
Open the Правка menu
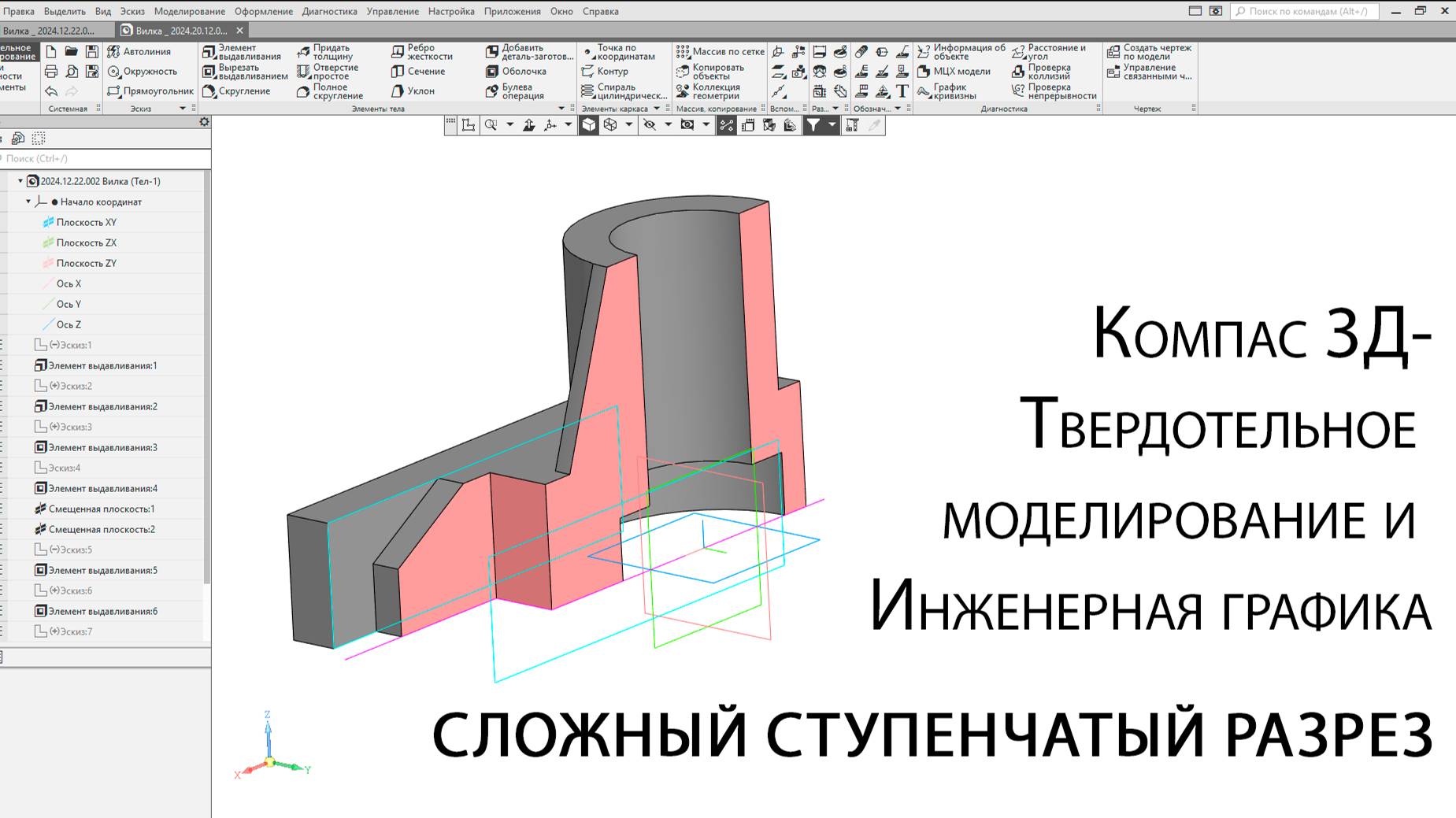(19, 11)
